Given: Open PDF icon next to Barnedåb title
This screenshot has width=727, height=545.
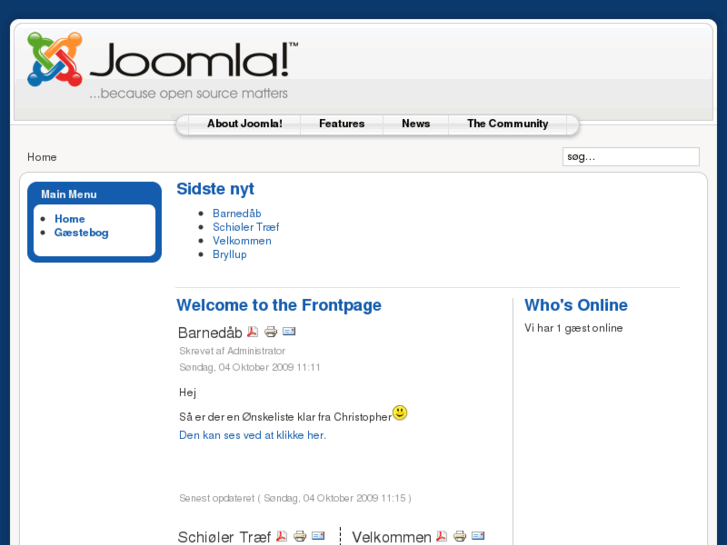Looking at the screenshot, I should (252, 332).
